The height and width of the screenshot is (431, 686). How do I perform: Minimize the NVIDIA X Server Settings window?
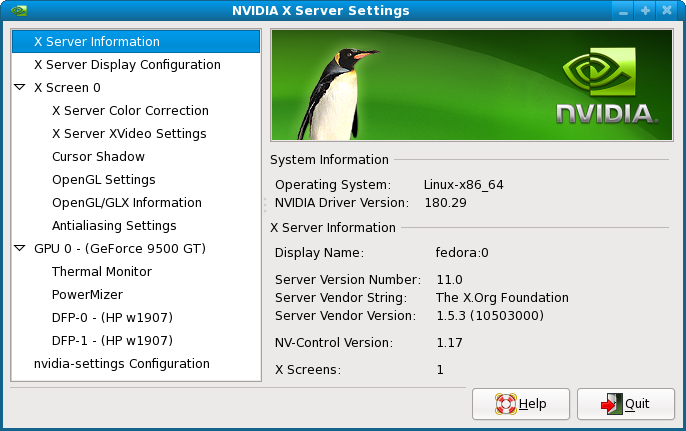pos(623,11)
